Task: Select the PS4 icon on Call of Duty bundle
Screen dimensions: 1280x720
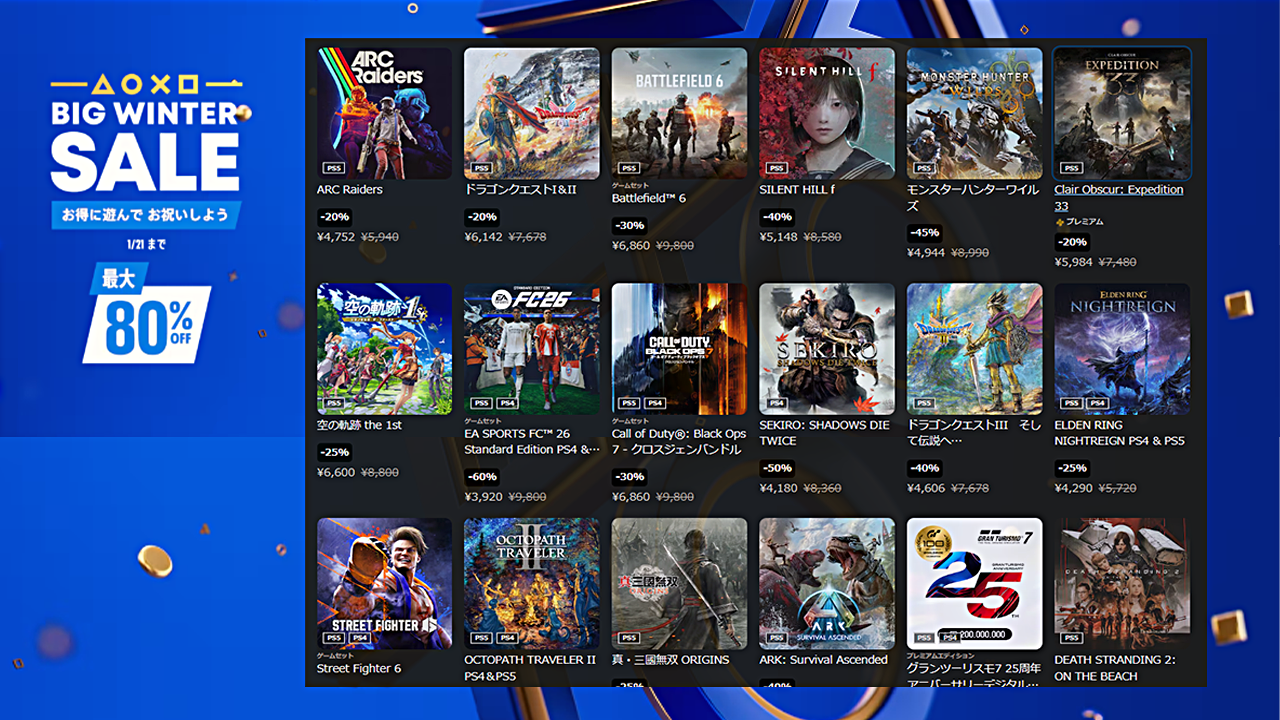Action: (x=653, y=403)
